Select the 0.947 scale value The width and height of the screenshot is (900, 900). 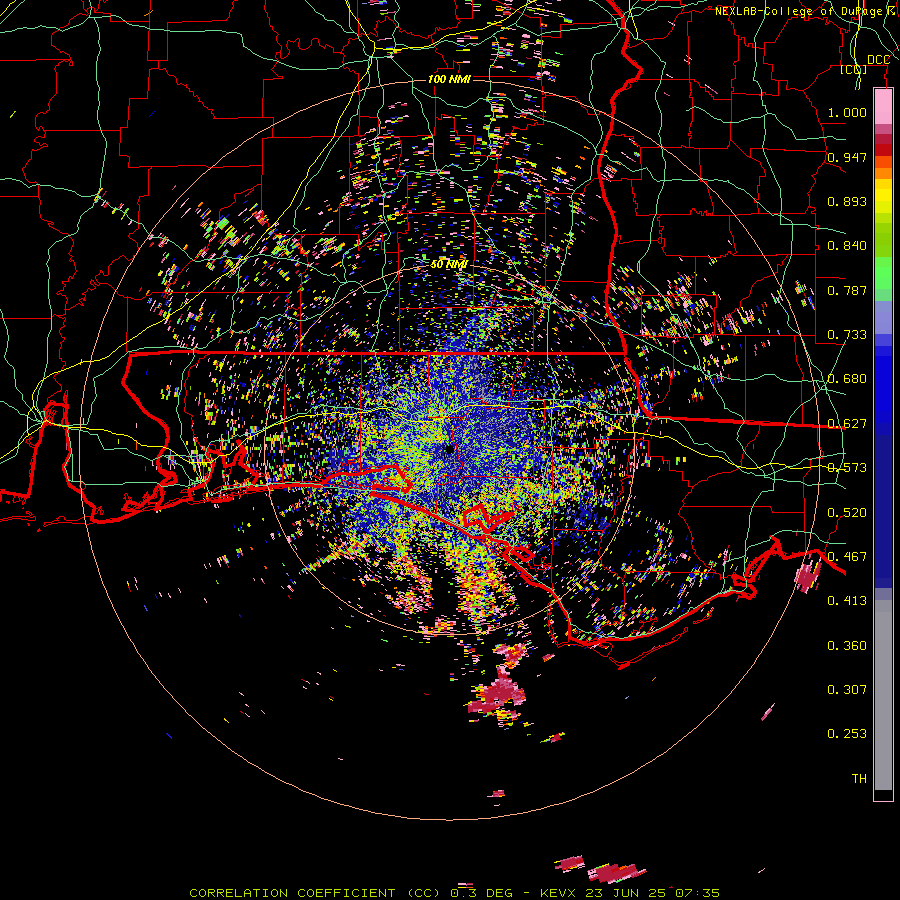point(847,157)
